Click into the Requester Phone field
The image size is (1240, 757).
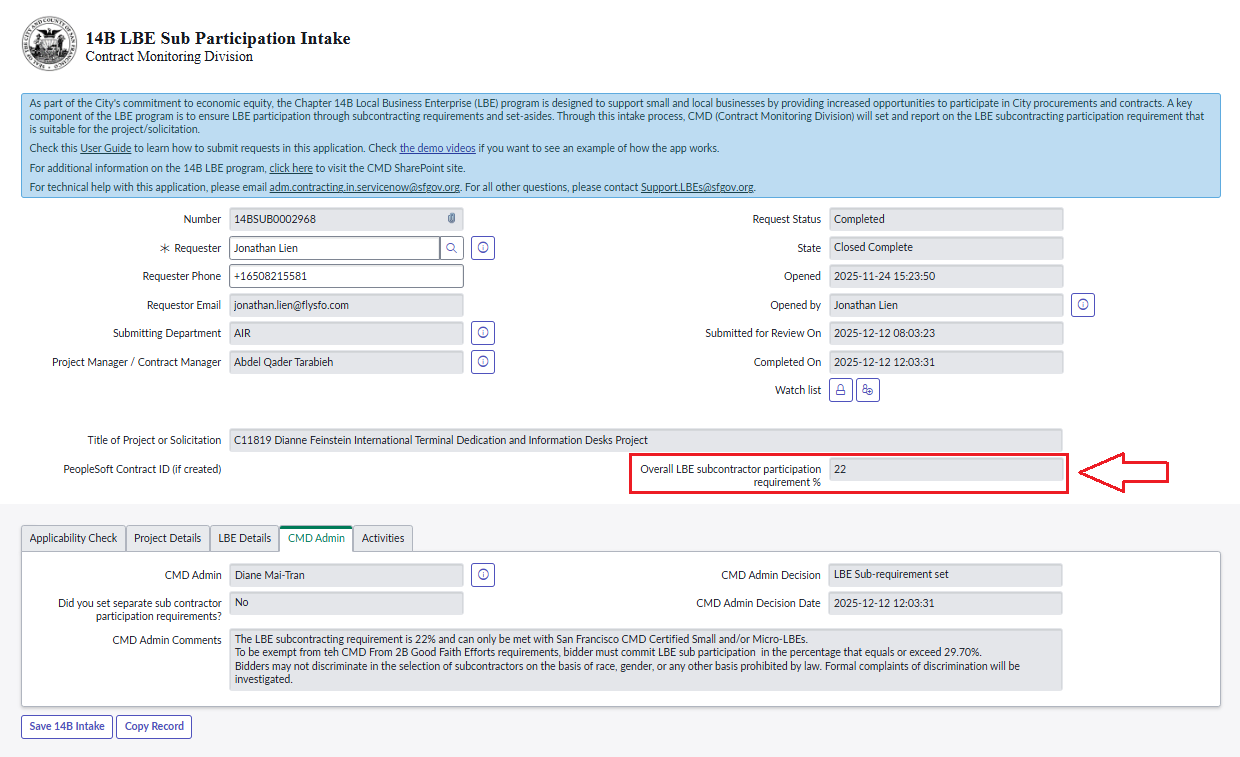(x=346, y=276)
